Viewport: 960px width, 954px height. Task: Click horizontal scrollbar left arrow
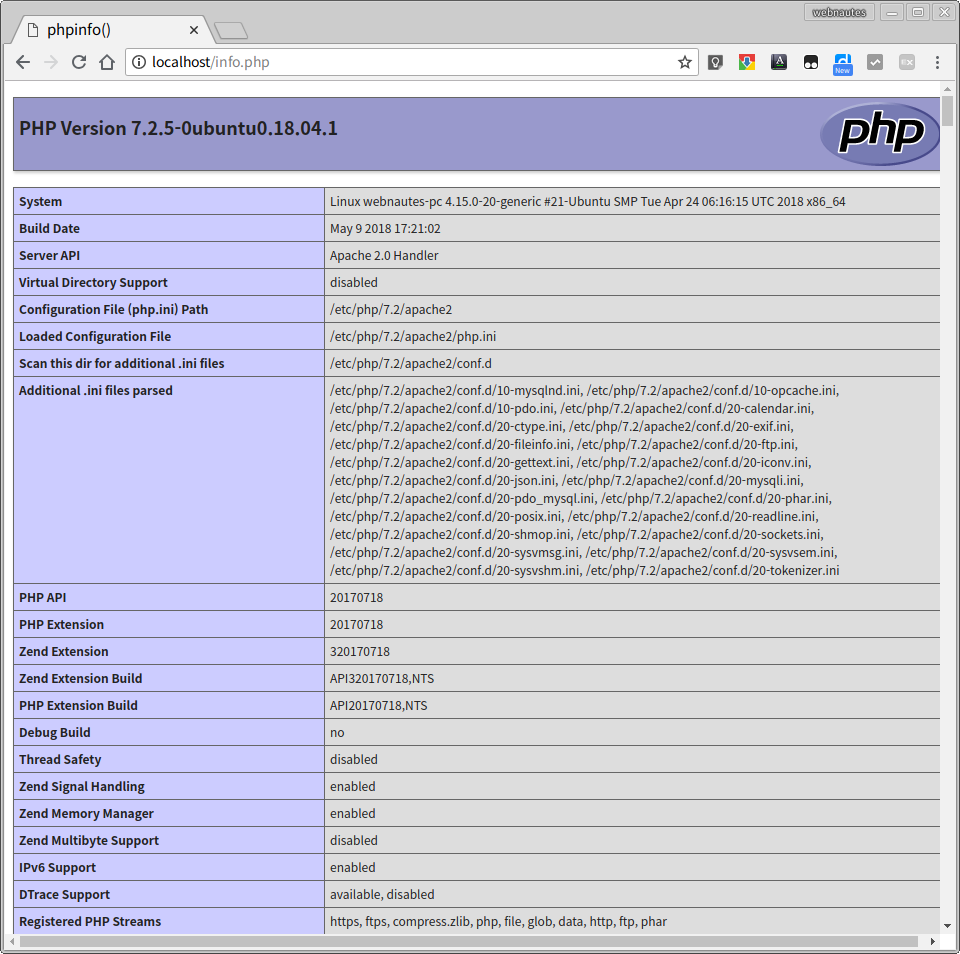pos(12,941)
